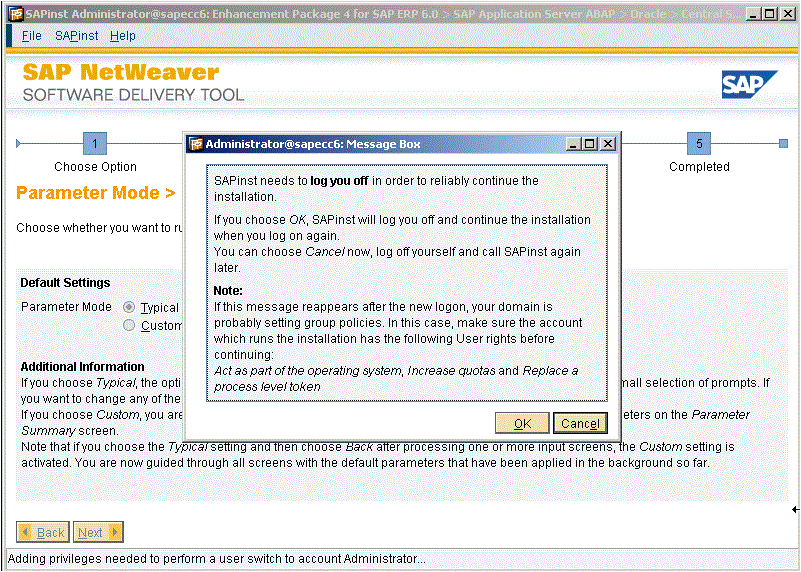Click the roadmap end square marker
This screenshot has width=801, height=572.
(783, 144)
